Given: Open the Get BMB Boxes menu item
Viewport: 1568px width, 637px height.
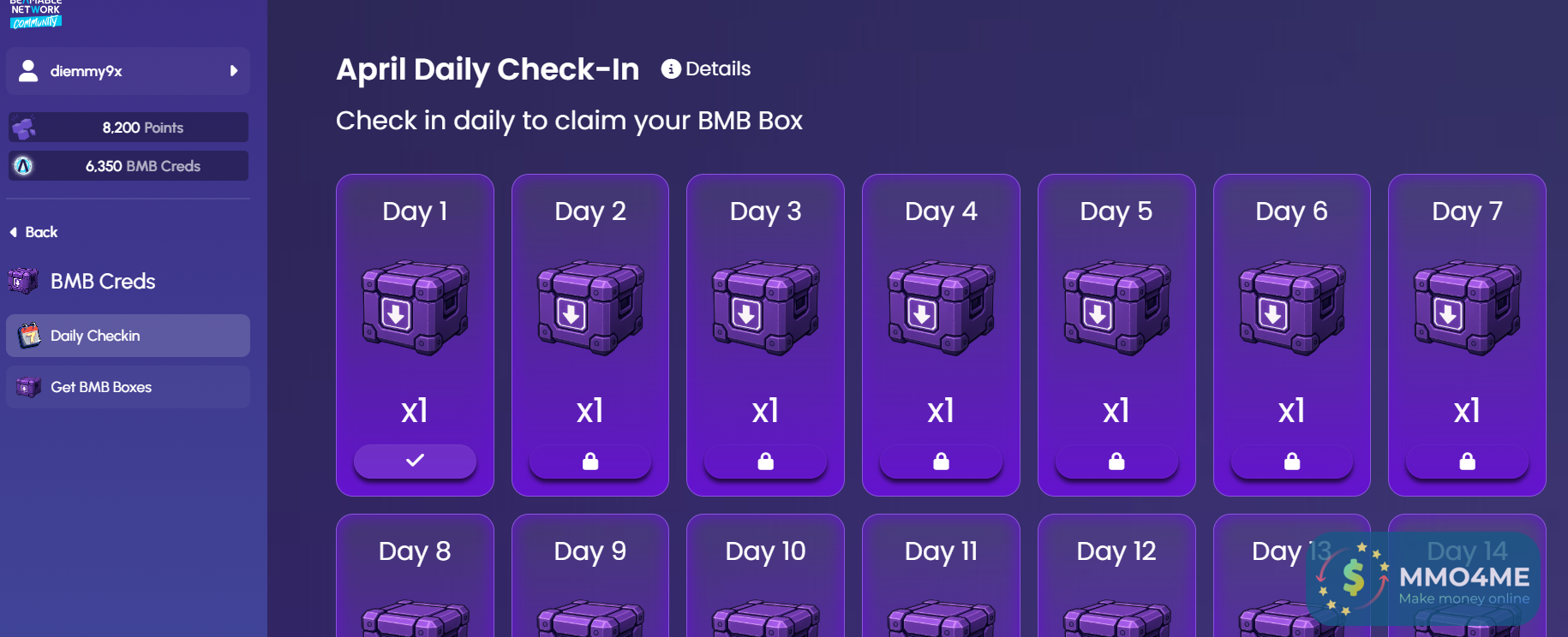Looking at the screenshot, I should 101,387.
